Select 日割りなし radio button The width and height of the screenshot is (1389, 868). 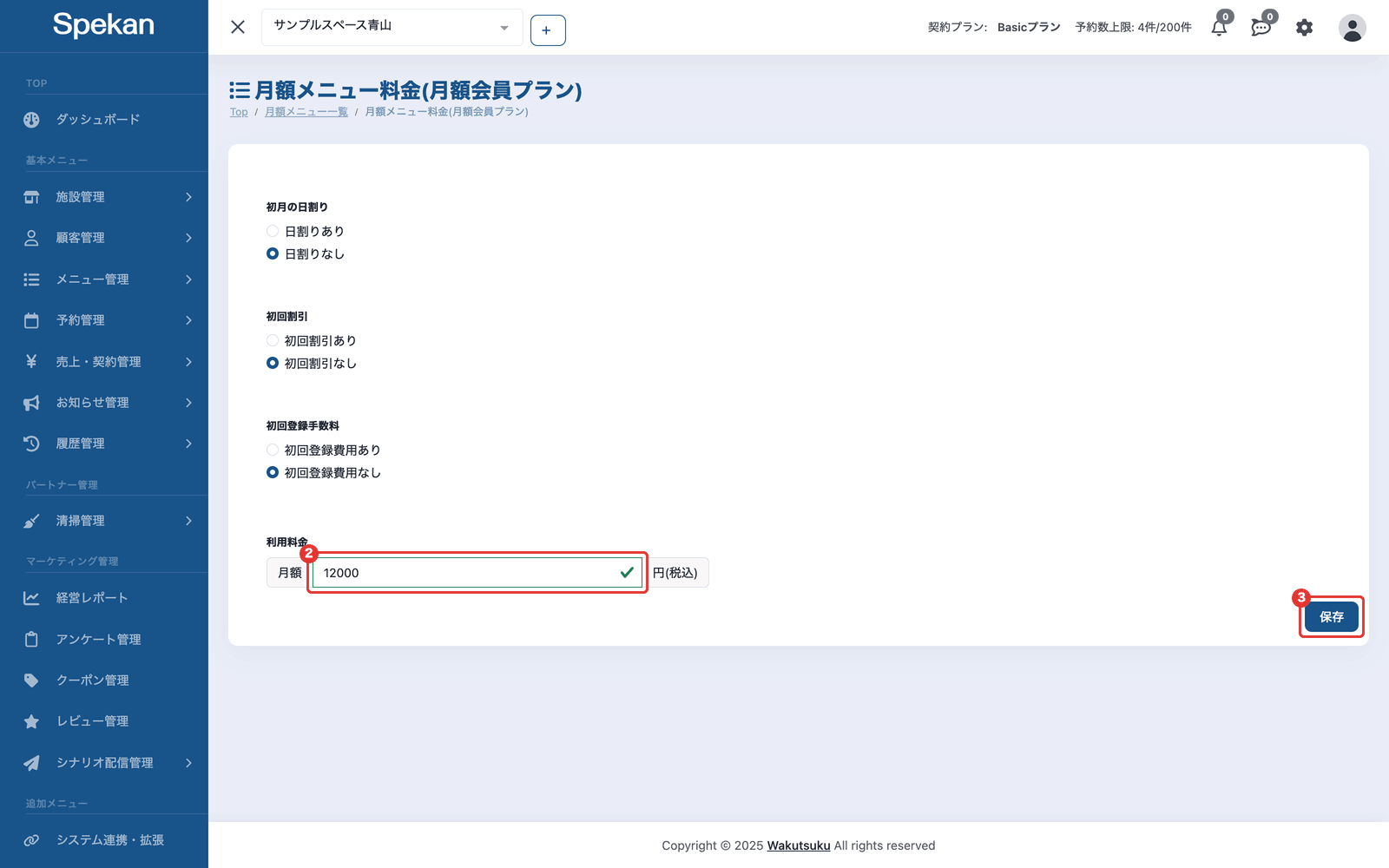point(273,253)
